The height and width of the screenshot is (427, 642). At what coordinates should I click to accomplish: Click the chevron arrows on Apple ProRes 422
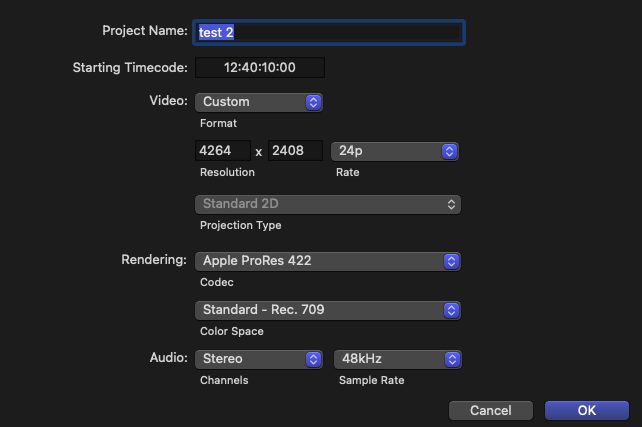click(x=452, y=261)
